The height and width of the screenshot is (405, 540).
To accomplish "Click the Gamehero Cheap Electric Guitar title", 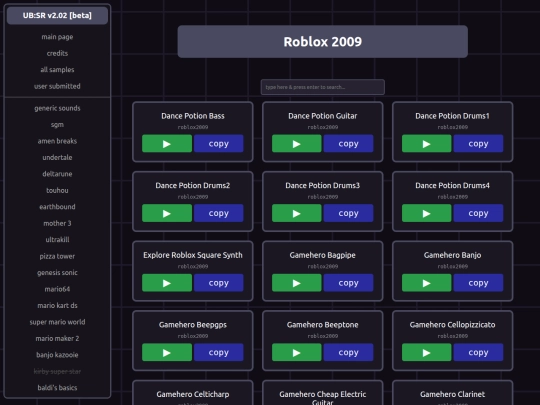I will pos(323,398).
